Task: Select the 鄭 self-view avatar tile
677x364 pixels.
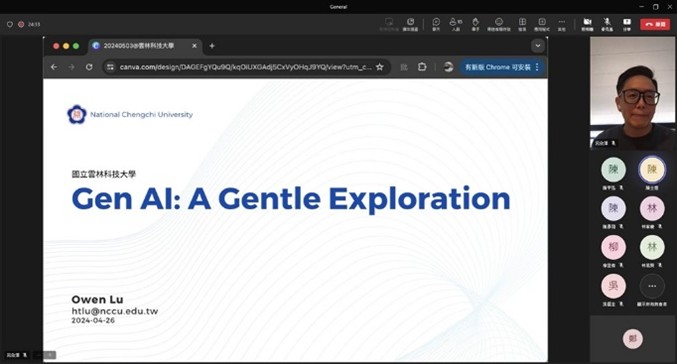Action: (633, 339)
